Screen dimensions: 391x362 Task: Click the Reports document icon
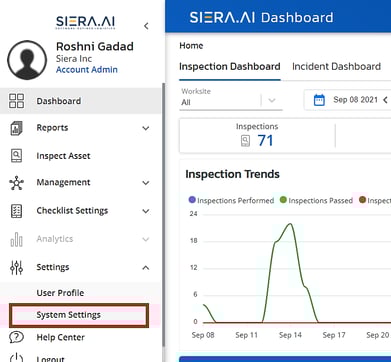click(16, 128)
